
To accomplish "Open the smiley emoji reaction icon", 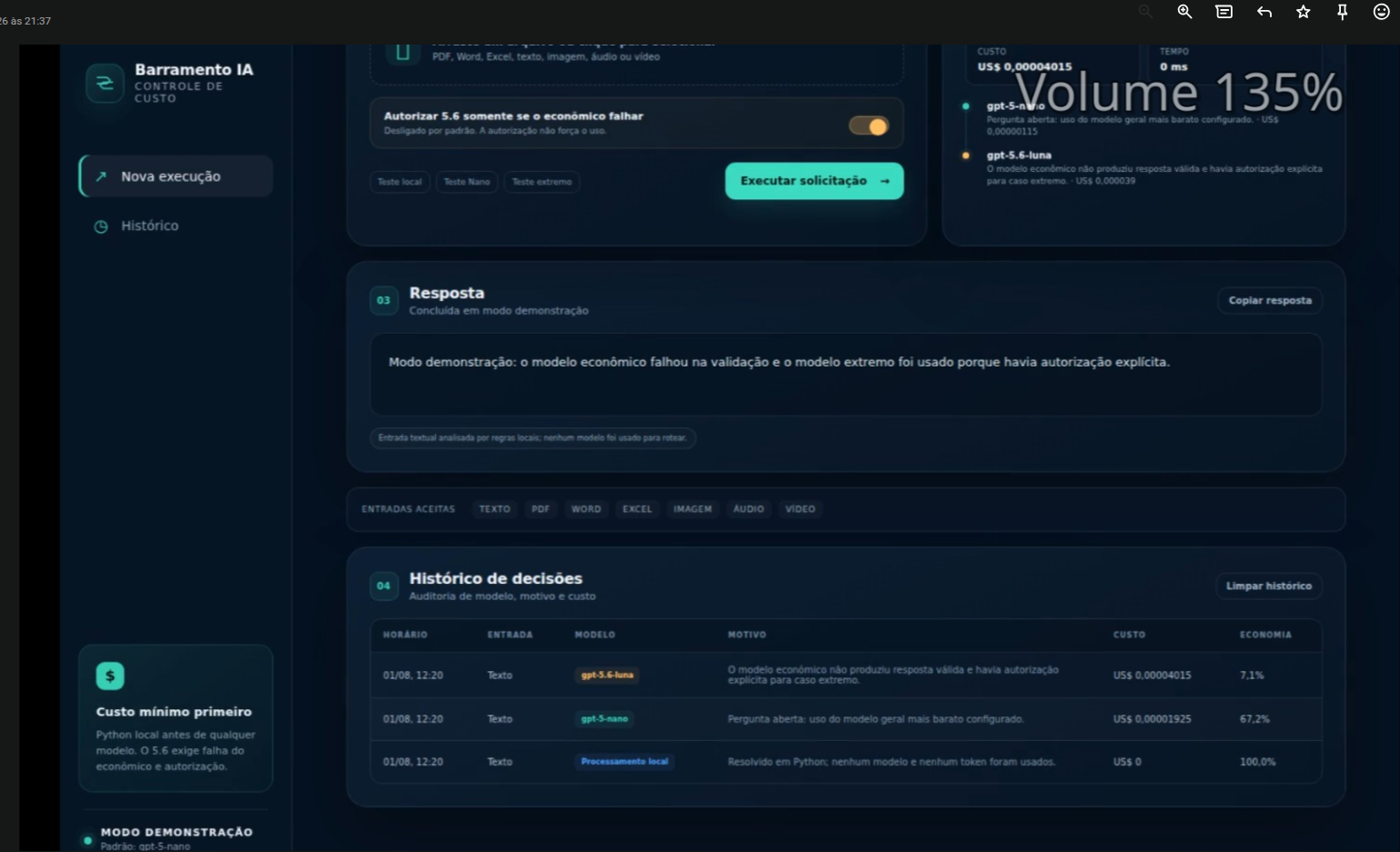I will [x=1382, y=12].
